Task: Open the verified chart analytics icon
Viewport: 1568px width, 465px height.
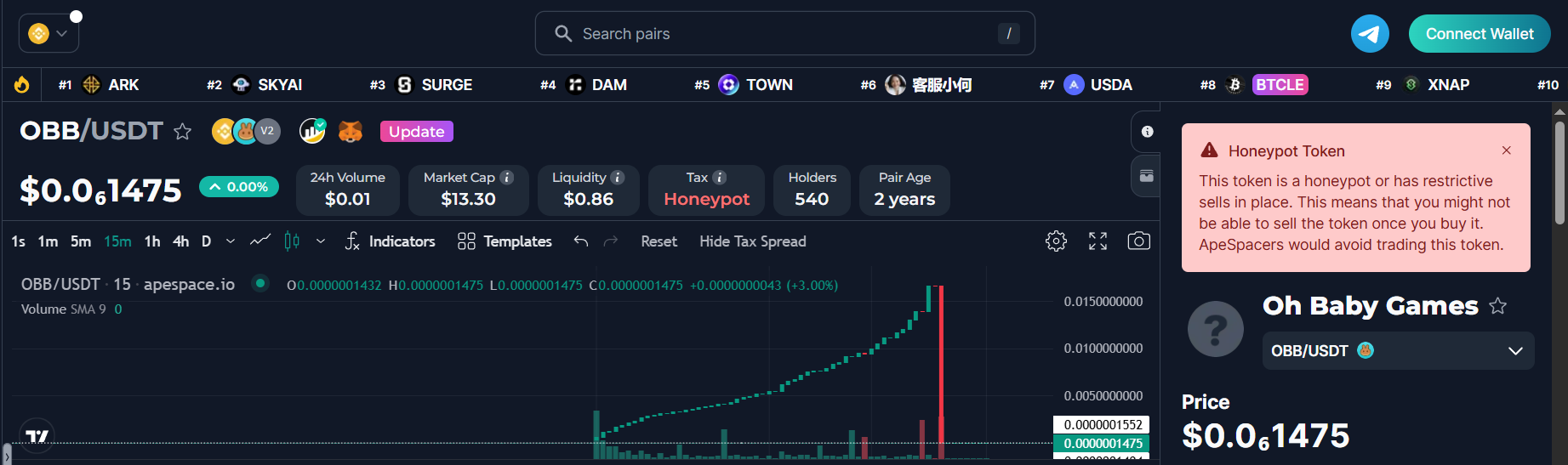Action: click(312, 131)
